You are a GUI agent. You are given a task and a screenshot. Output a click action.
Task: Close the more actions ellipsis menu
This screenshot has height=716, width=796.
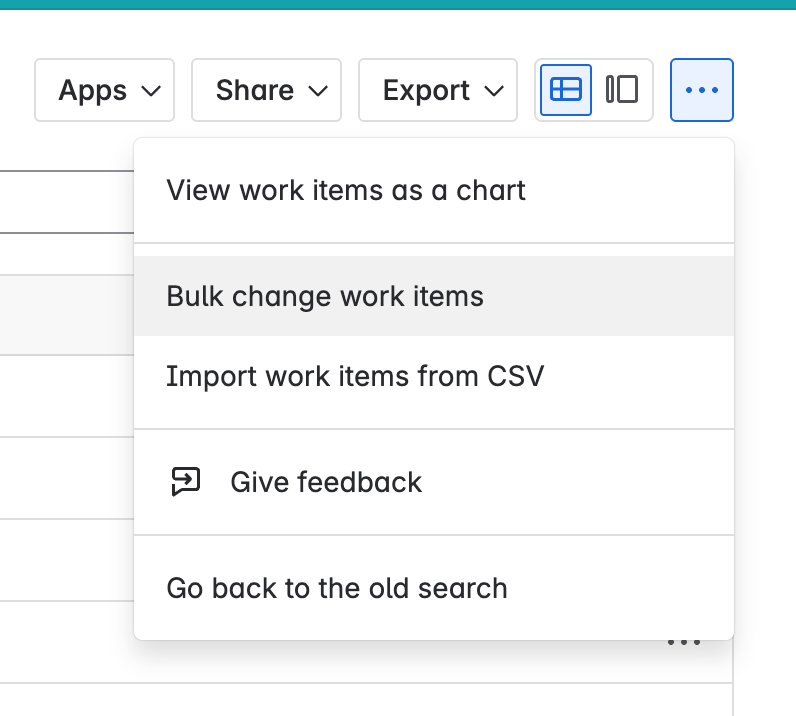click(x=702, y=90)
